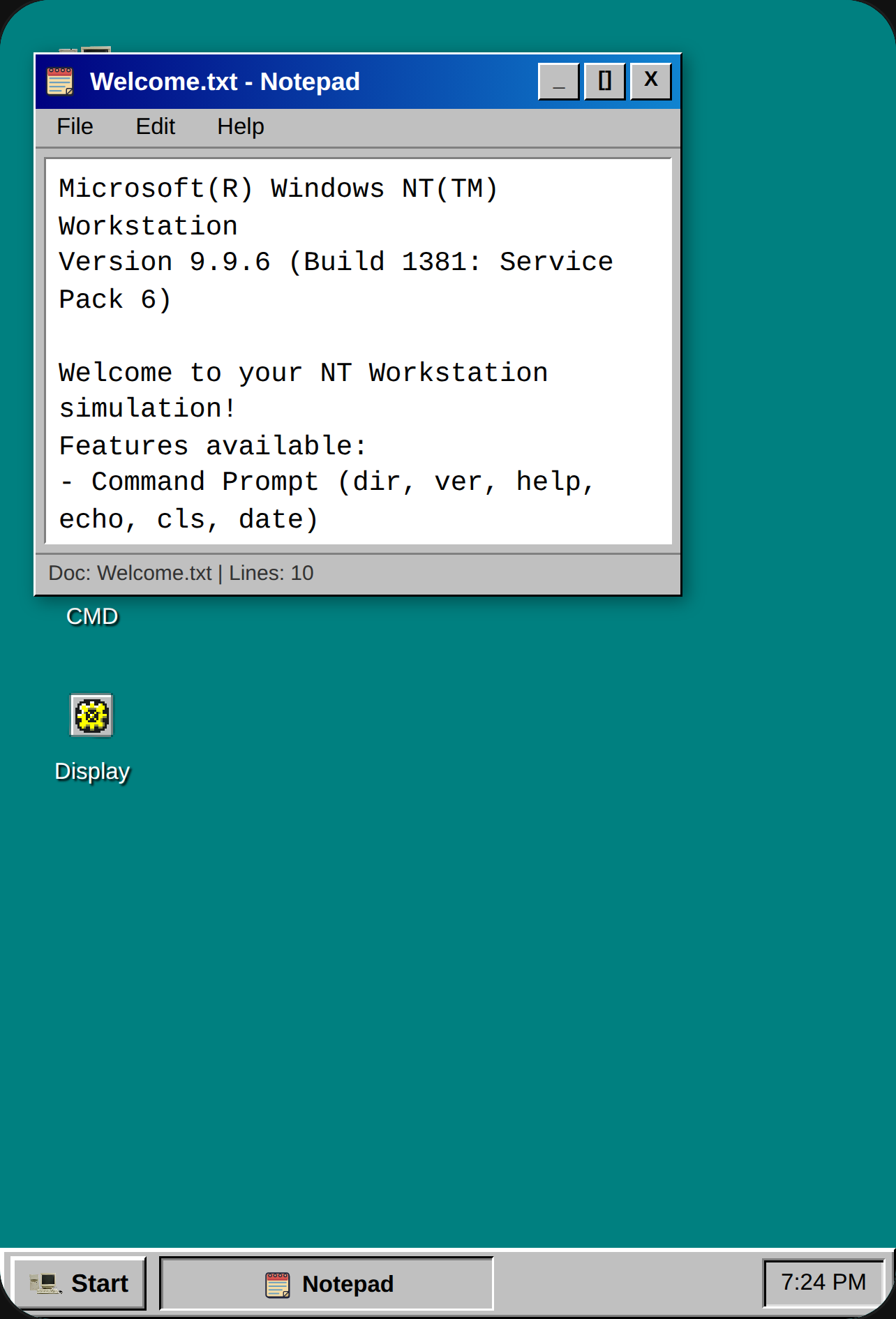Click the 'Doc: Welcome.txt | Lines: 10' status bar
Viewport: 896px width, 1319px height.
point(357,573)
